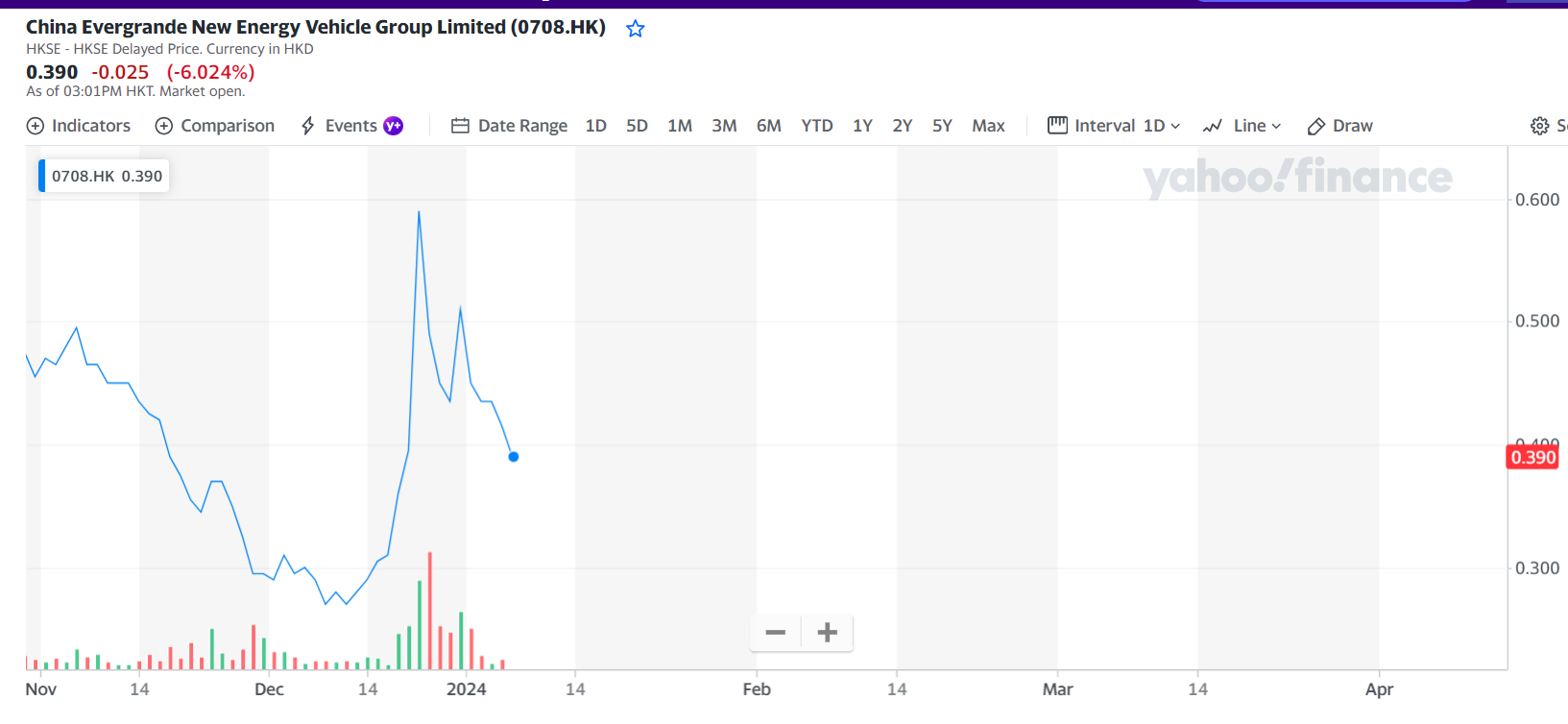The height and width of the screenshot is (724, 1568).
Task: Open the Draw tool
Action: click(x=1340, y=126)
